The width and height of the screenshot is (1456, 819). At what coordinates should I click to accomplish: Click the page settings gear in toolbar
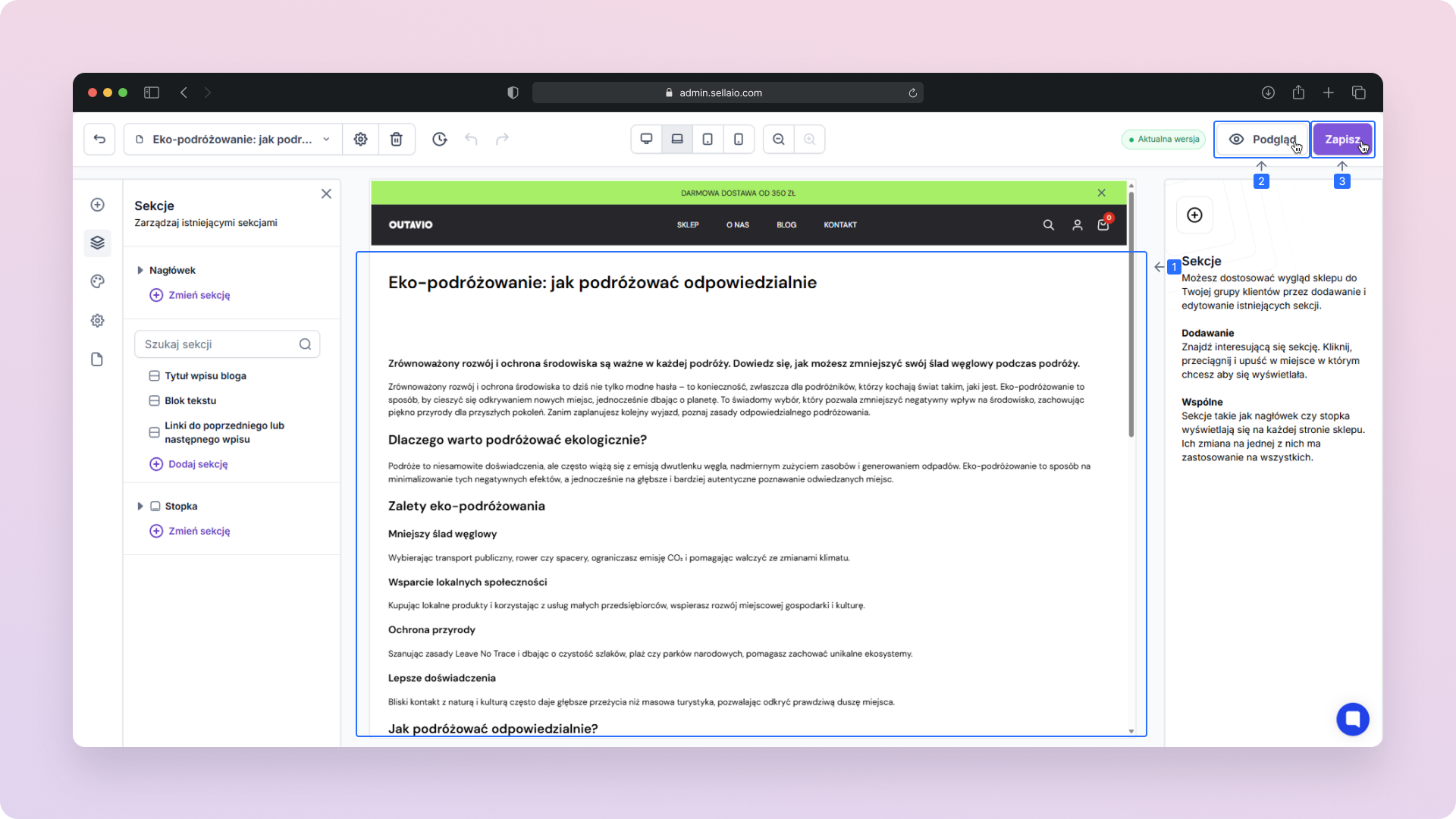click(361, 140)
